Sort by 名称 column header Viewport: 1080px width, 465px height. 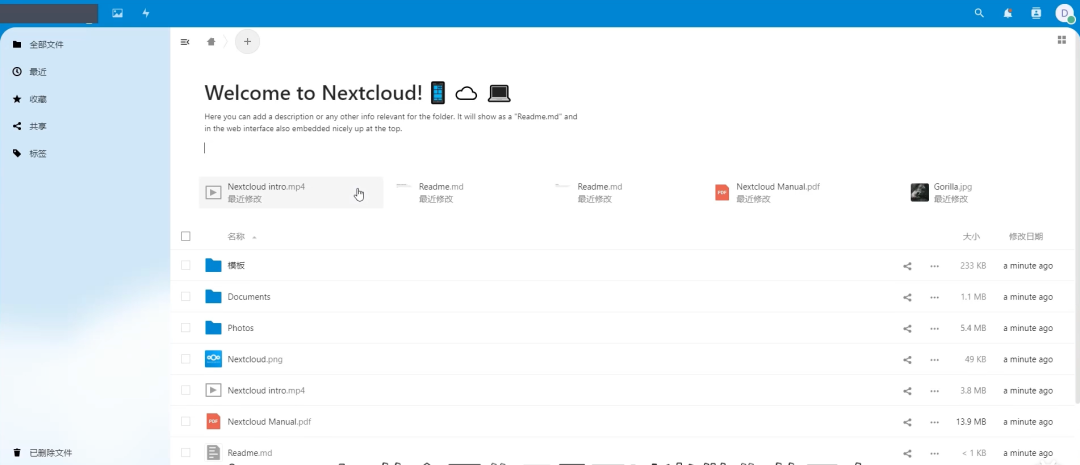click(236, 236)
